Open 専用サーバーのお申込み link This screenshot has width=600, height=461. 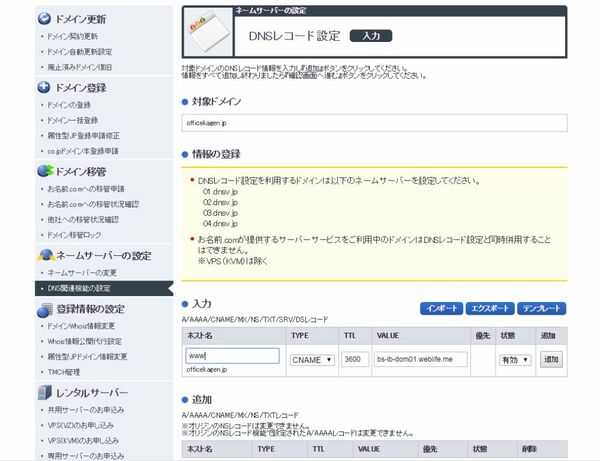click(x=86, y=456)
